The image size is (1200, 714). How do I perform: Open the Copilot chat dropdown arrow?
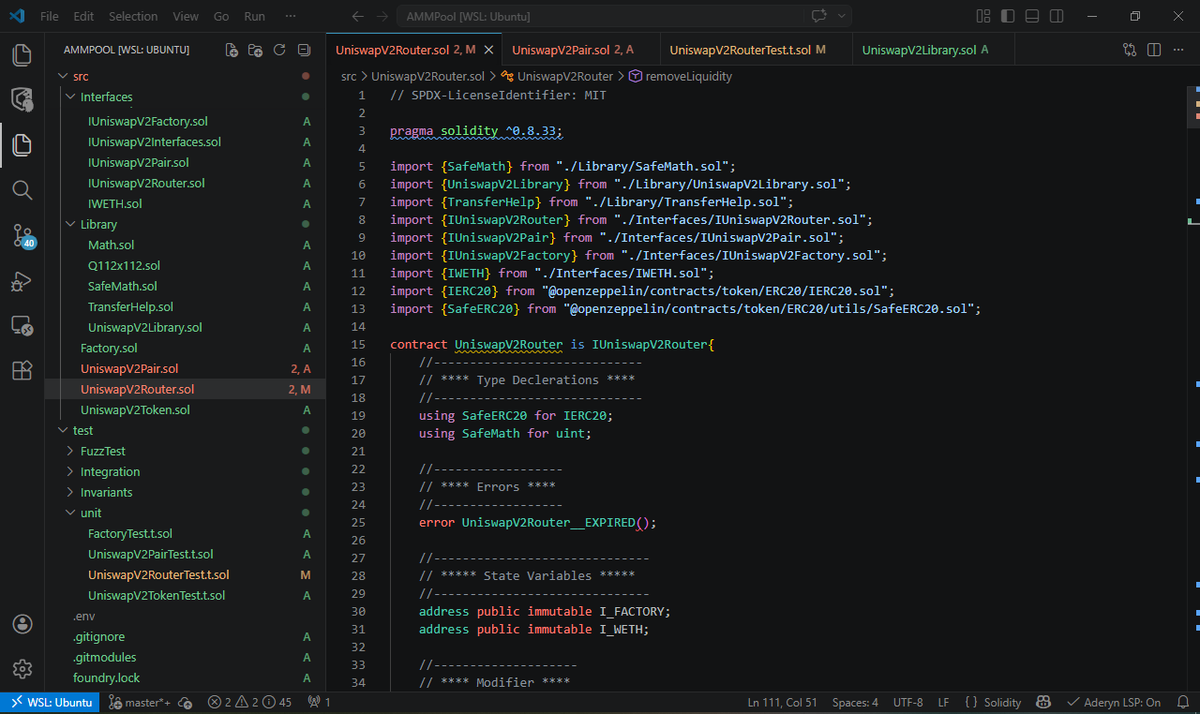842,17
